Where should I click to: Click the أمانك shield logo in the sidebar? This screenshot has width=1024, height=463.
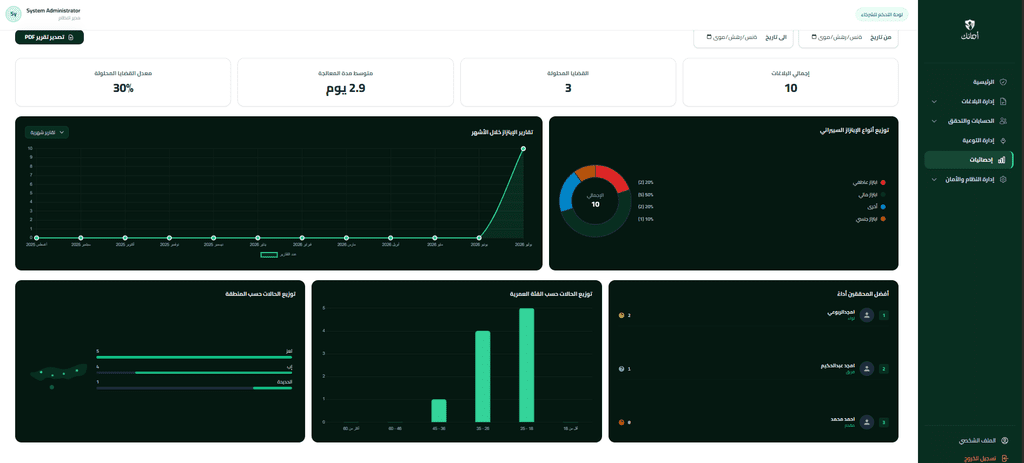(970, 24)
